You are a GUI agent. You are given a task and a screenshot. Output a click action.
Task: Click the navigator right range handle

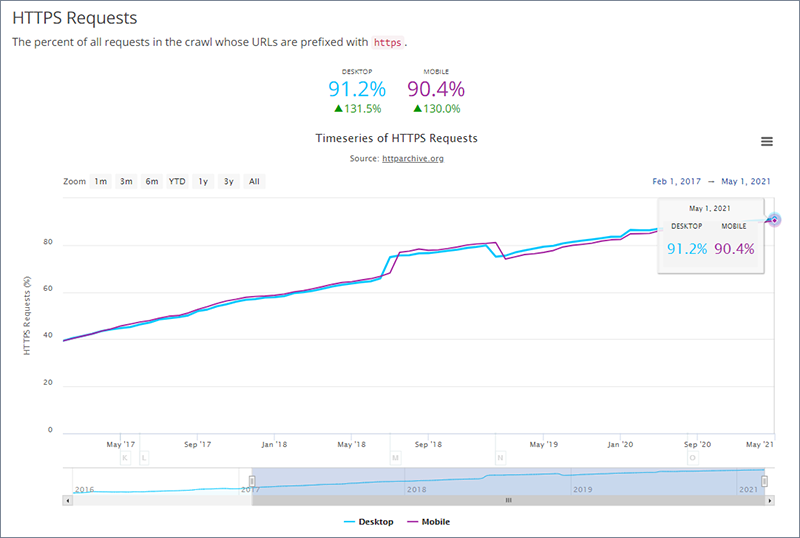point(764,481)
